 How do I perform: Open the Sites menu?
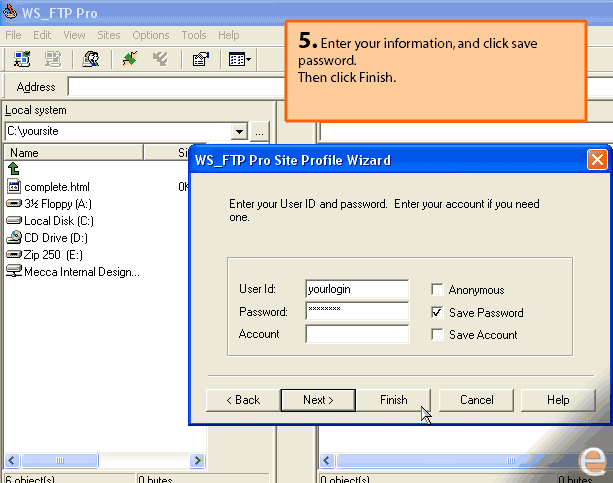tap(109, 35)
